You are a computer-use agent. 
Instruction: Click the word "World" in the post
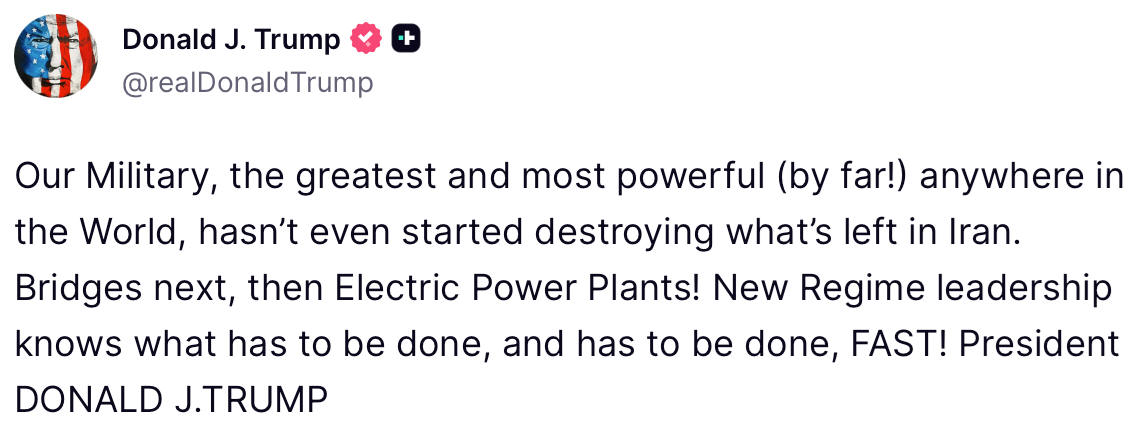[x=126, y=234]
